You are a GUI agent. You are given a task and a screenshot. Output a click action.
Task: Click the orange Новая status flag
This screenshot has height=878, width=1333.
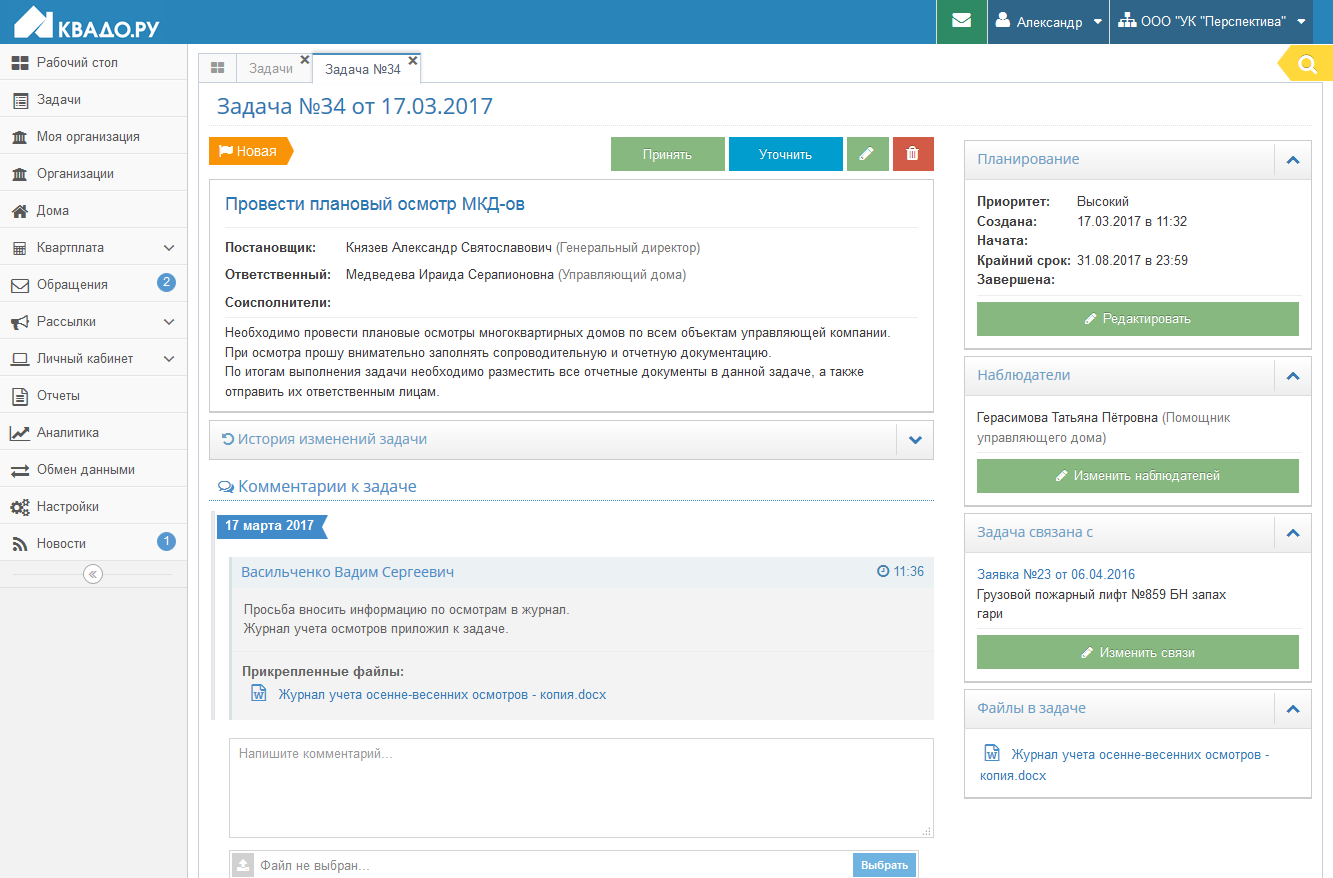point(251,151)
